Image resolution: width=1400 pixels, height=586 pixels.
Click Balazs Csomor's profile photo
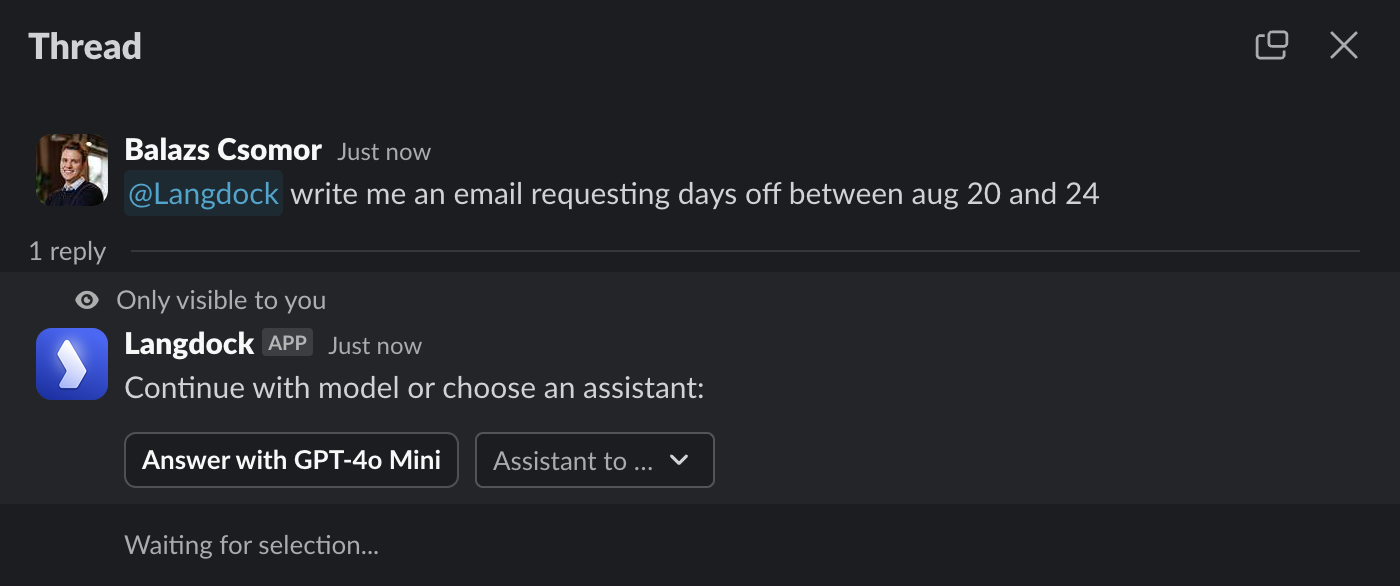tap(72, 170)
